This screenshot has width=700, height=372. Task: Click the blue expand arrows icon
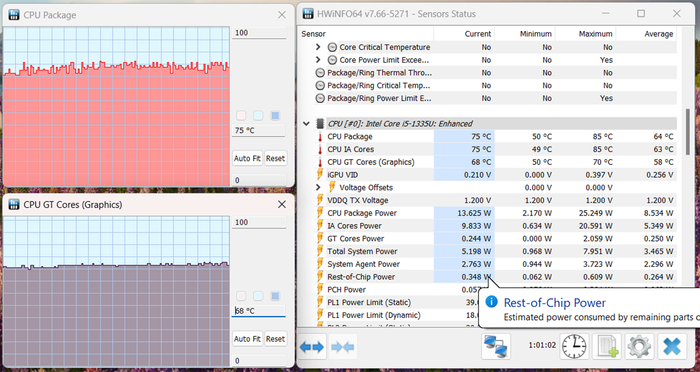(x=312, y=347)
